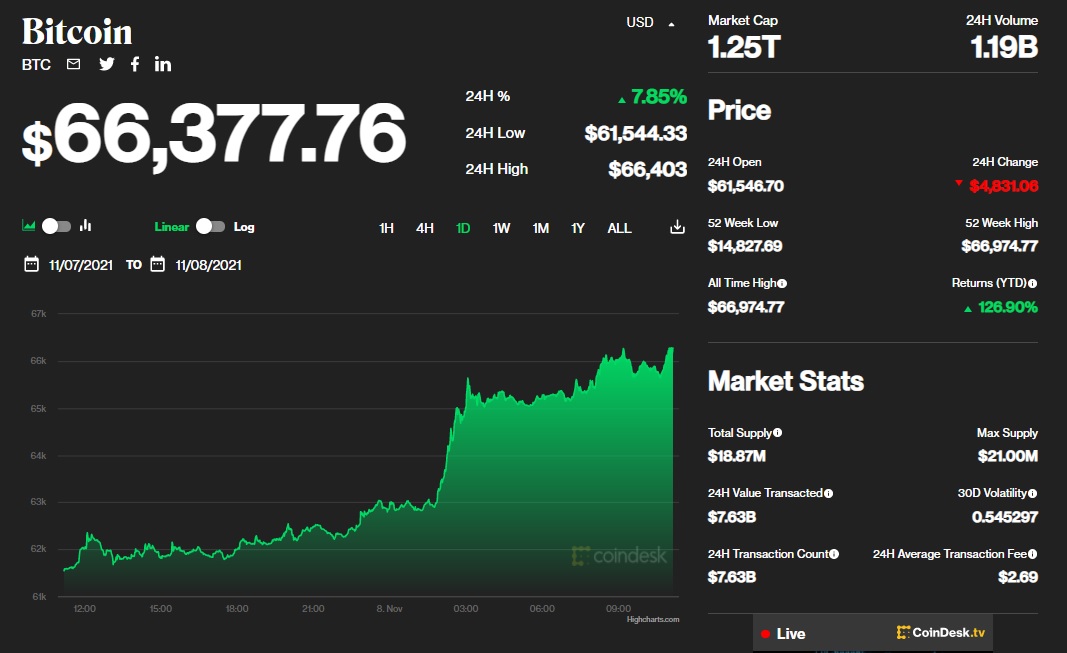Toggle chart type switch
The height and width of the screenshot is (653, 1067).
coord(56,226)
